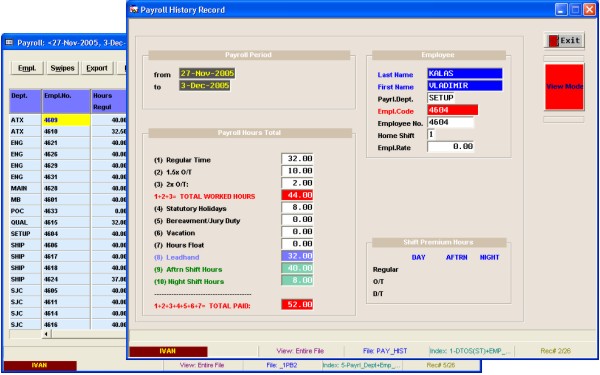Viewport: 600px width, 375px height.
Task: Click File: _1PB2 status in Payroll window
Action: 282,365
